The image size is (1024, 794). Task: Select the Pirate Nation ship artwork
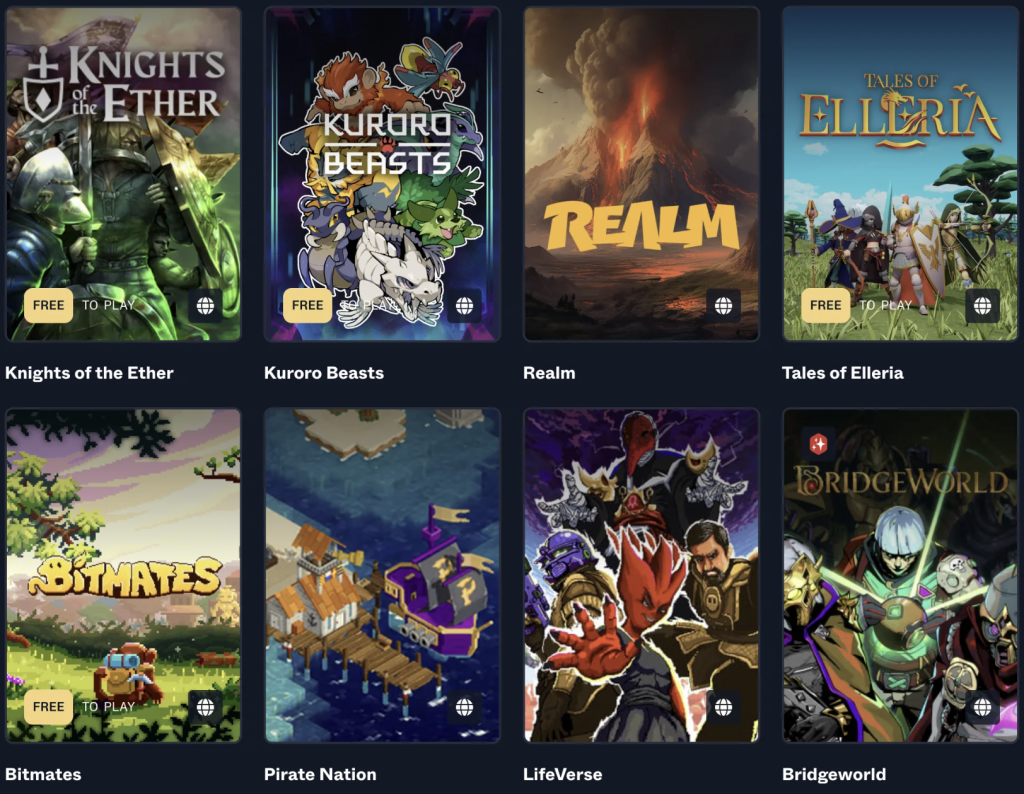[382, 575]
